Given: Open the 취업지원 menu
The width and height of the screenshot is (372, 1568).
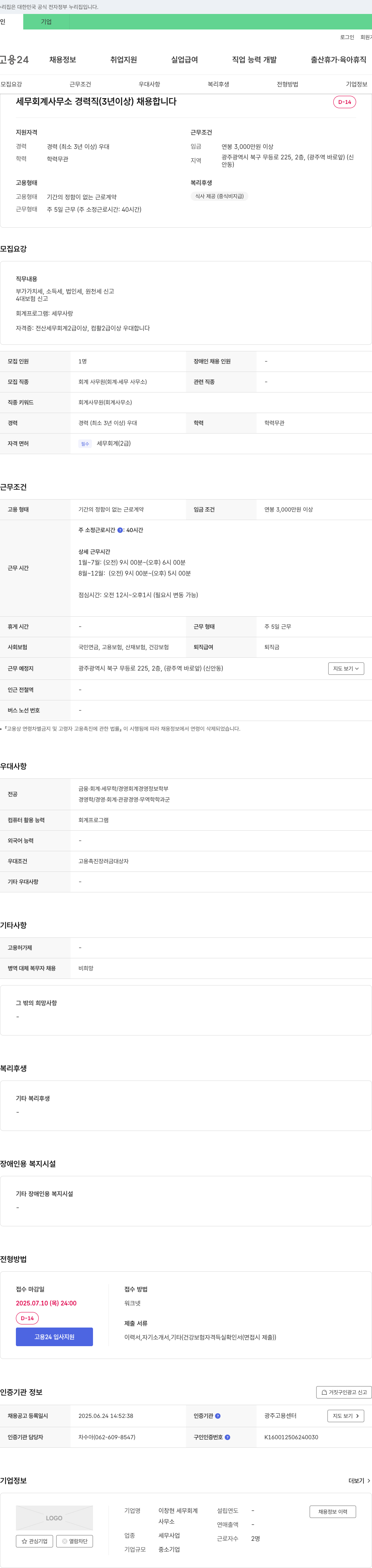Looking at the screenshot, I should pos(123,60).
